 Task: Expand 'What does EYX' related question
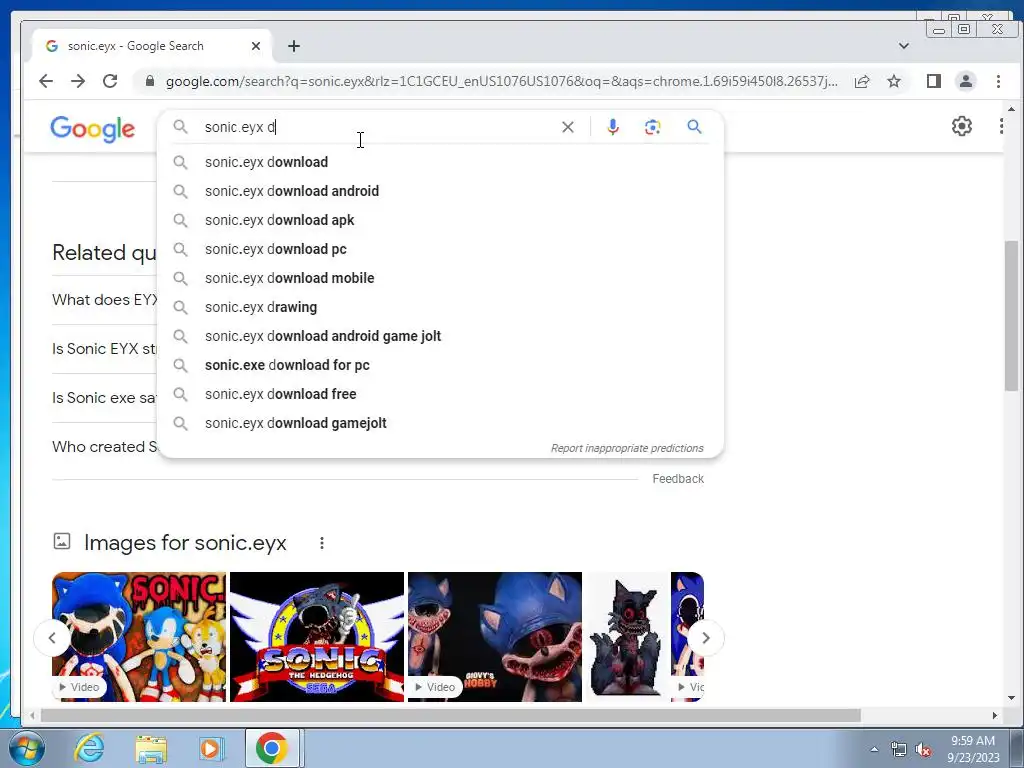[x=104, y=300]
